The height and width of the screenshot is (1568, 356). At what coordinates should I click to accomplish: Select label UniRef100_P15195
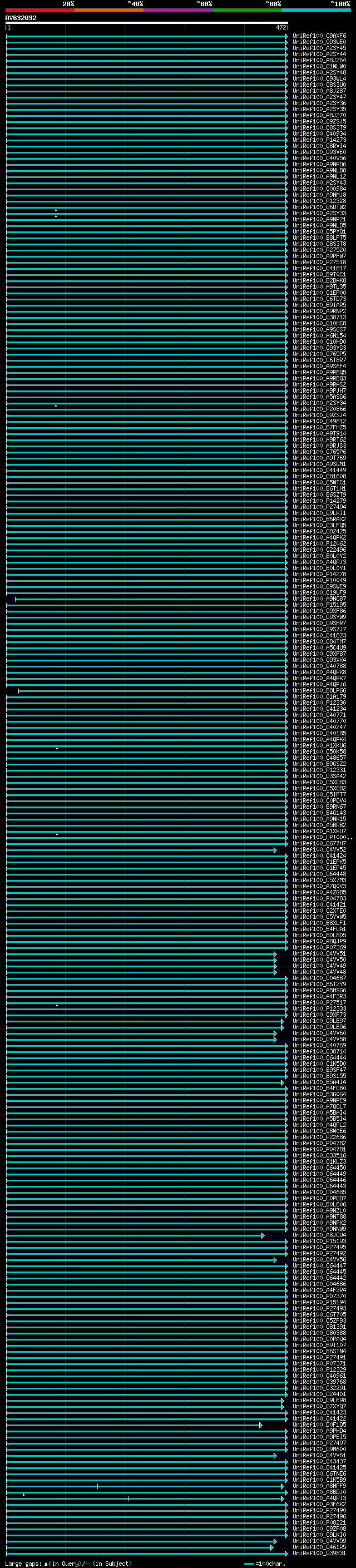click(x=319, y=605)
